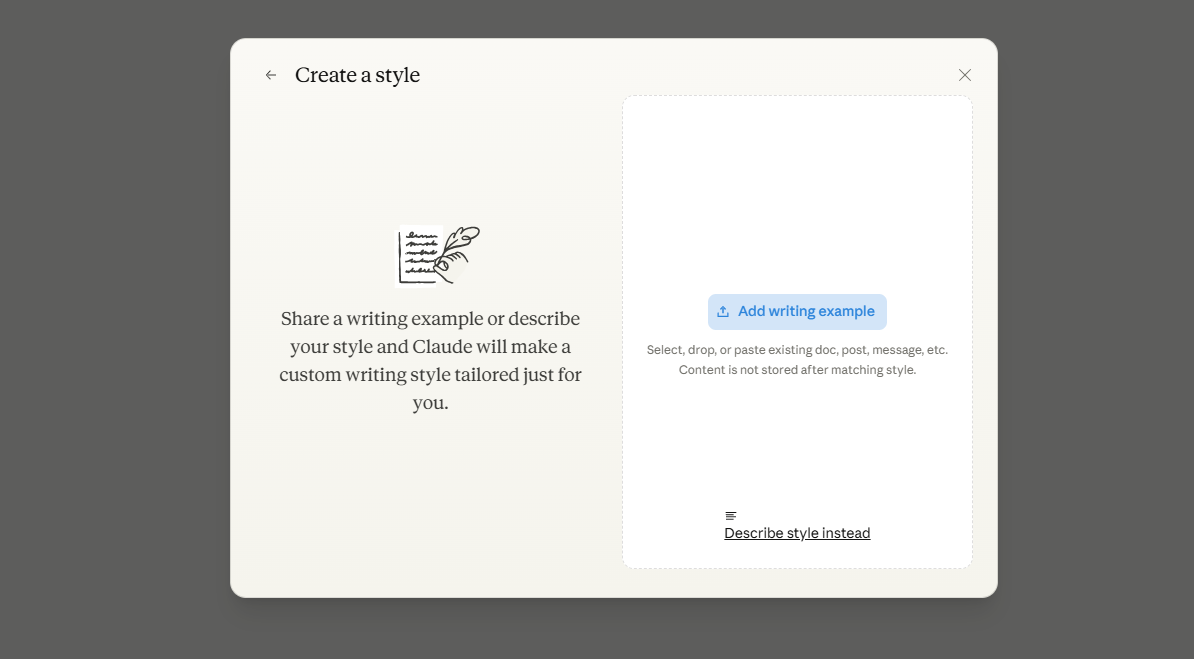1194x659 pixels.
Task: Click the upload icon in the button
Action: (723, 312)
